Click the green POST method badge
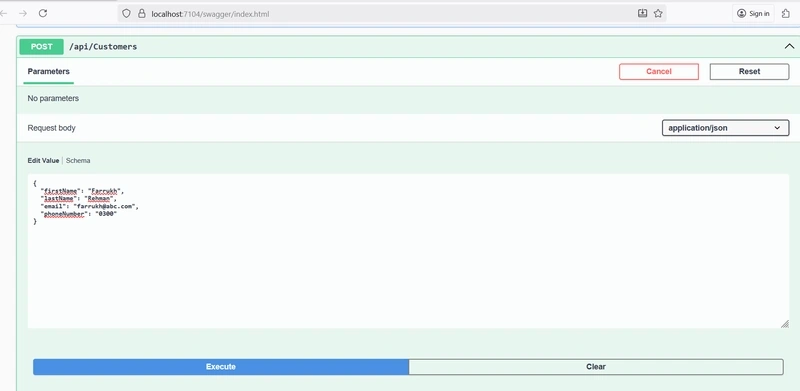 41,46
